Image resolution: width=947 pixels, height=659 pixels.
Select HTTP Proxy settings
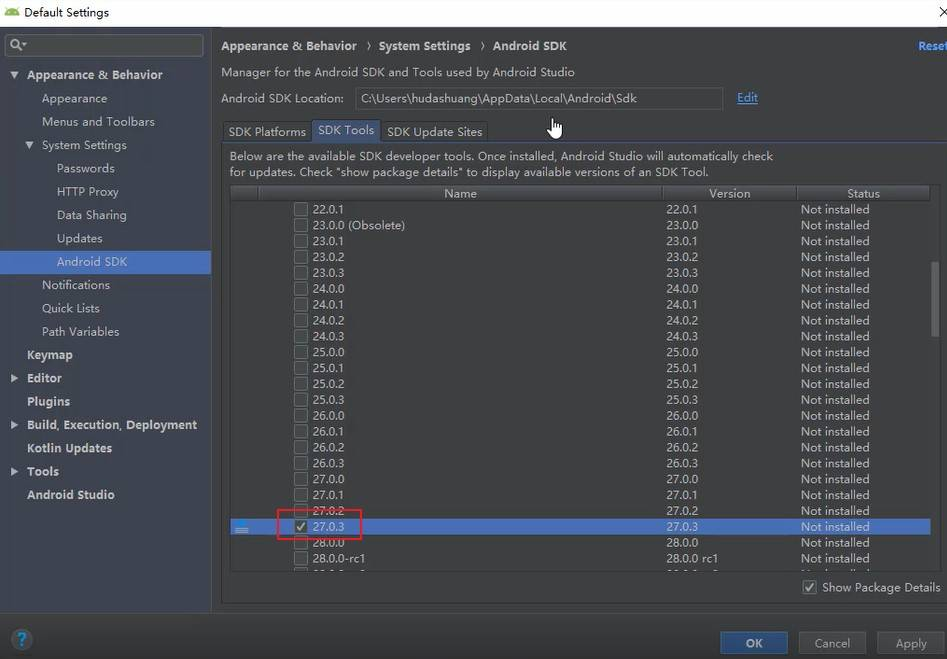pos(88,191)
